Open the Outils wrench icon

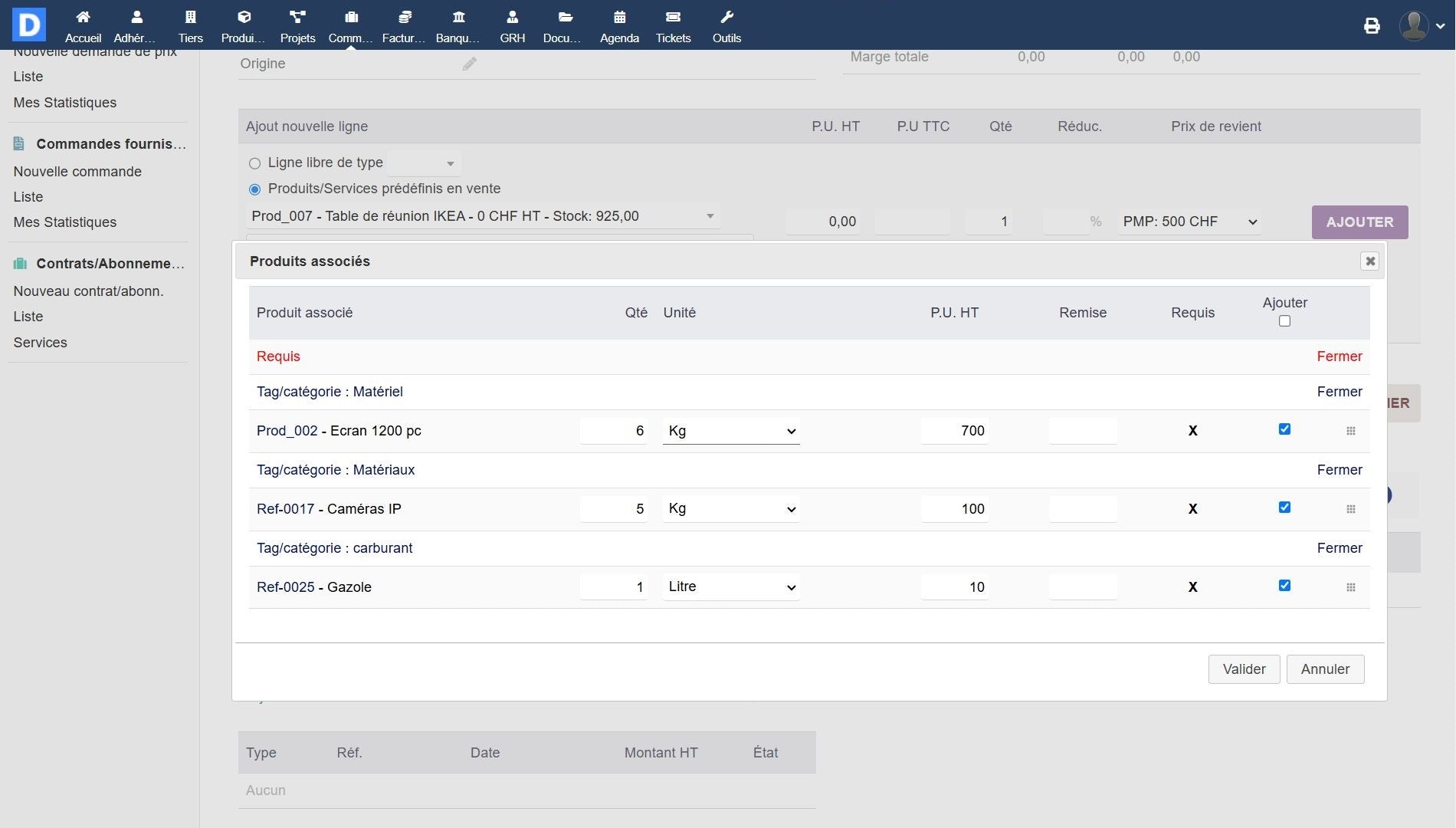click(x=726, y=17)
